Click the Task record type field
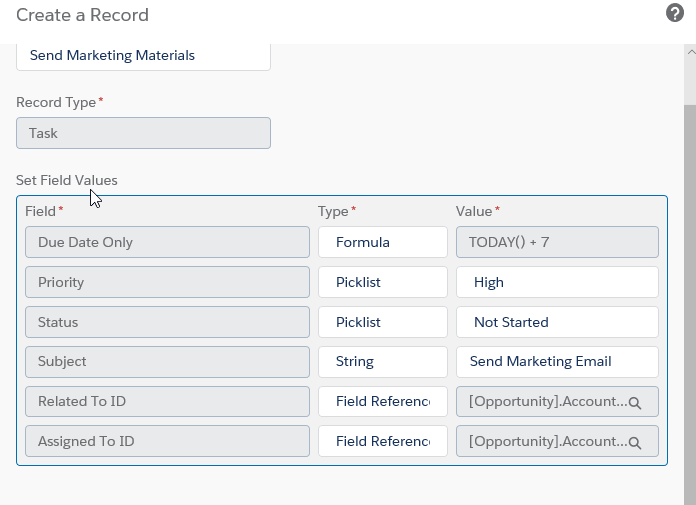 [143, 133]
